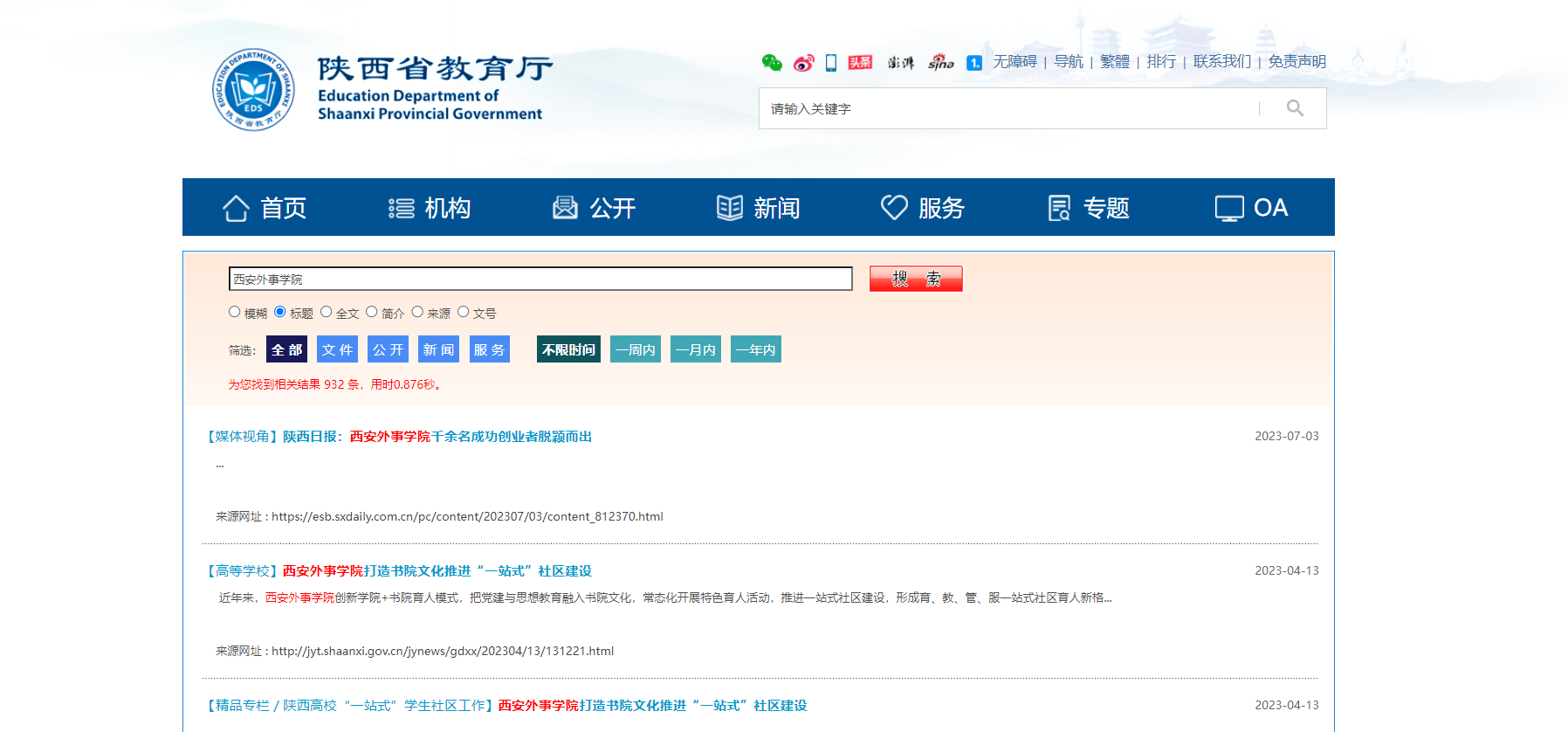This screenshot has height=732, width=1568.
Task: Select the 简介 radio option
Action: [372, 312]
